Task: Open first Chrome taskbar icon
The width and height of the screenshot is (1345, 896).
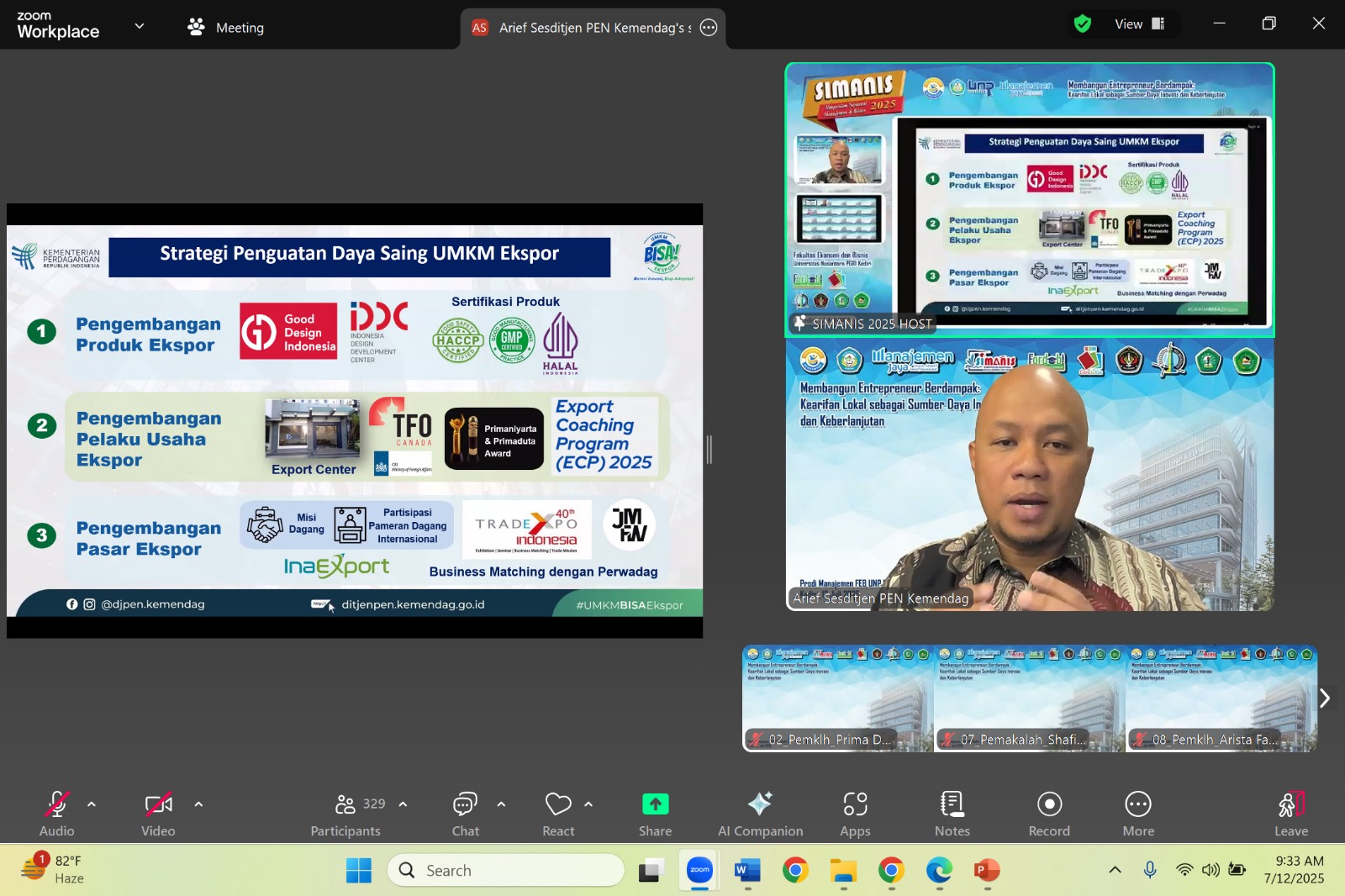Action: [795, 871]
